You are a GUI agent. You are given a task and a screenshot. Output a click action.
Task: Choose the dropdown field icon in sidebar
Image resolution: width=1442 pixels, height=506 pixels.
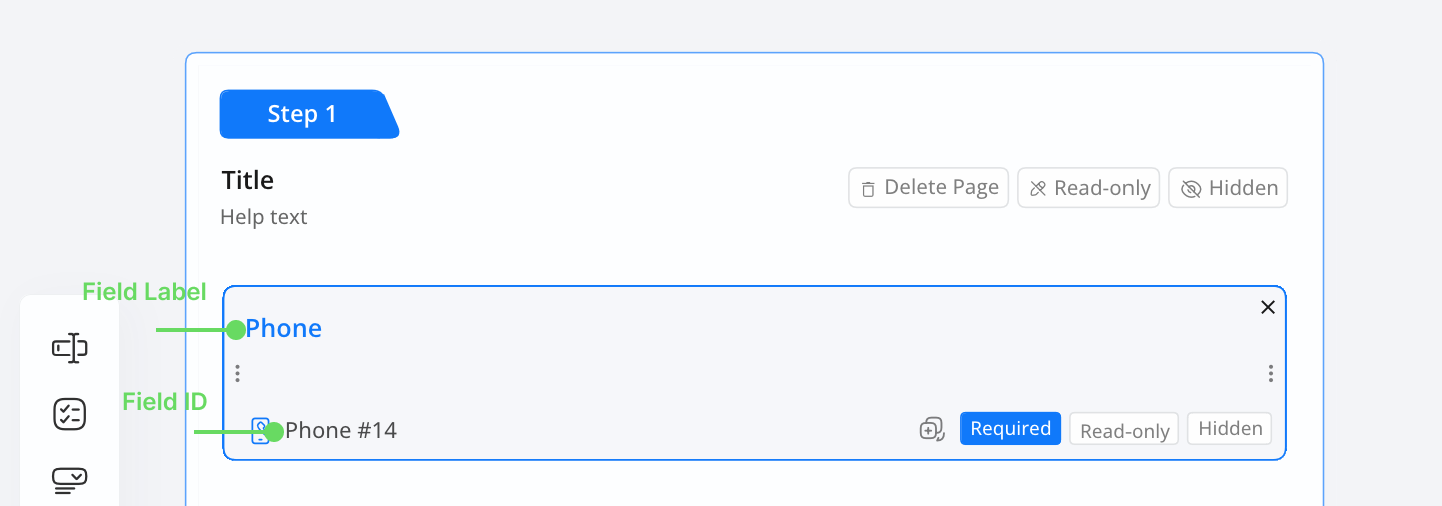(x=70, y=480)
